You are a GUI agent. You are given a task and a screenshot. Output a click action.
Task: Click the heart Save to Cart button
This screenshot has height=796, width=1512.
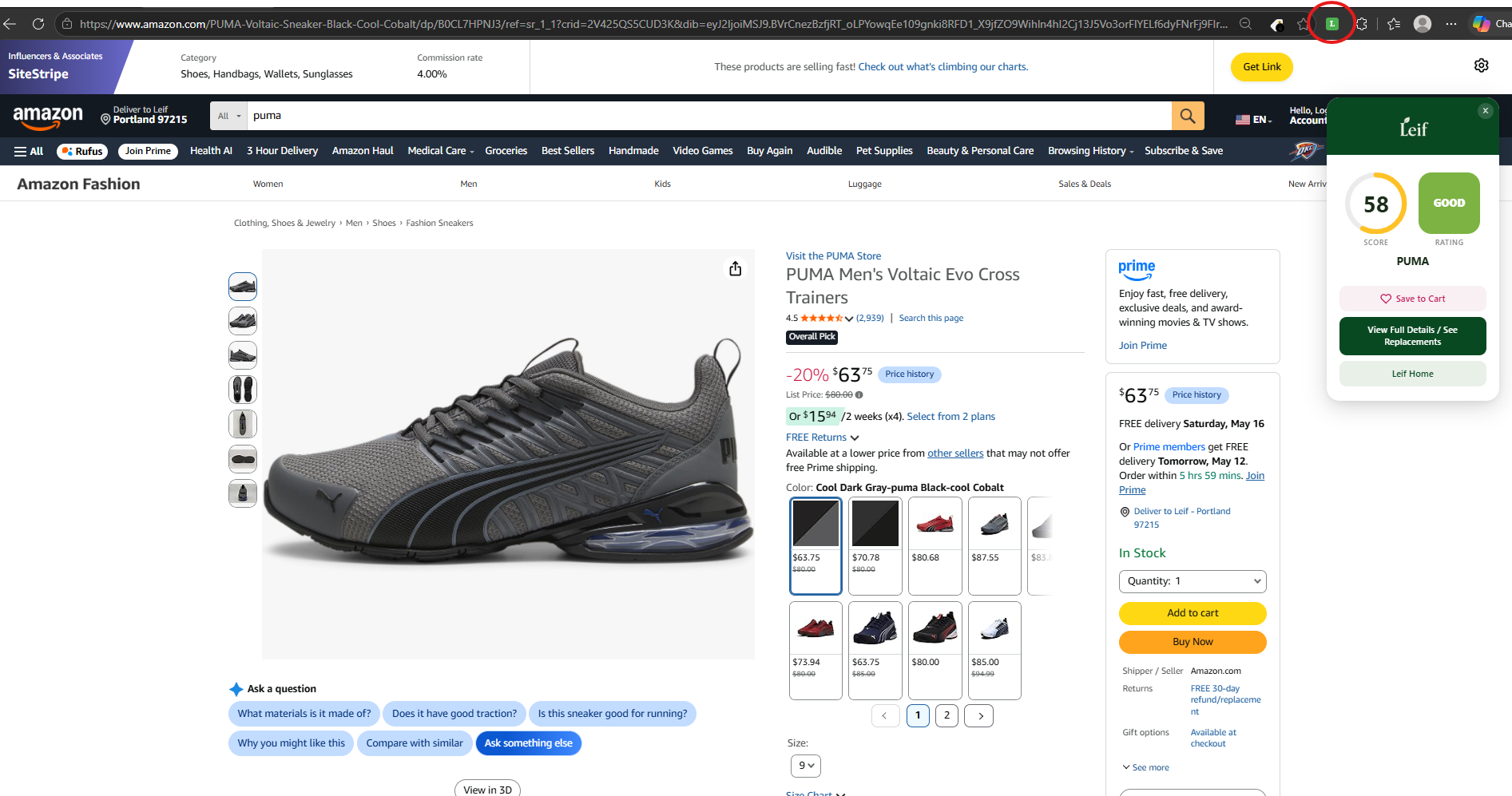1412,299
